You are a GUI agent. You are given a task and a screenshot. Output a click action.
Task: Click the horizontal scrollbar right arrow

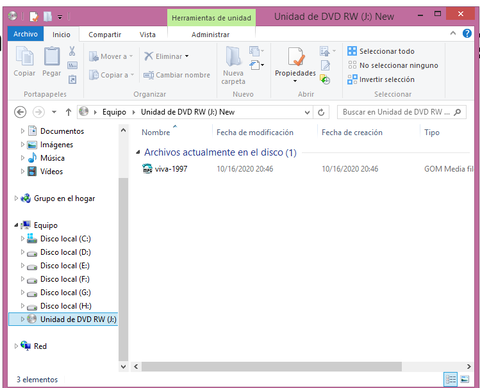[x=469, y=366]
